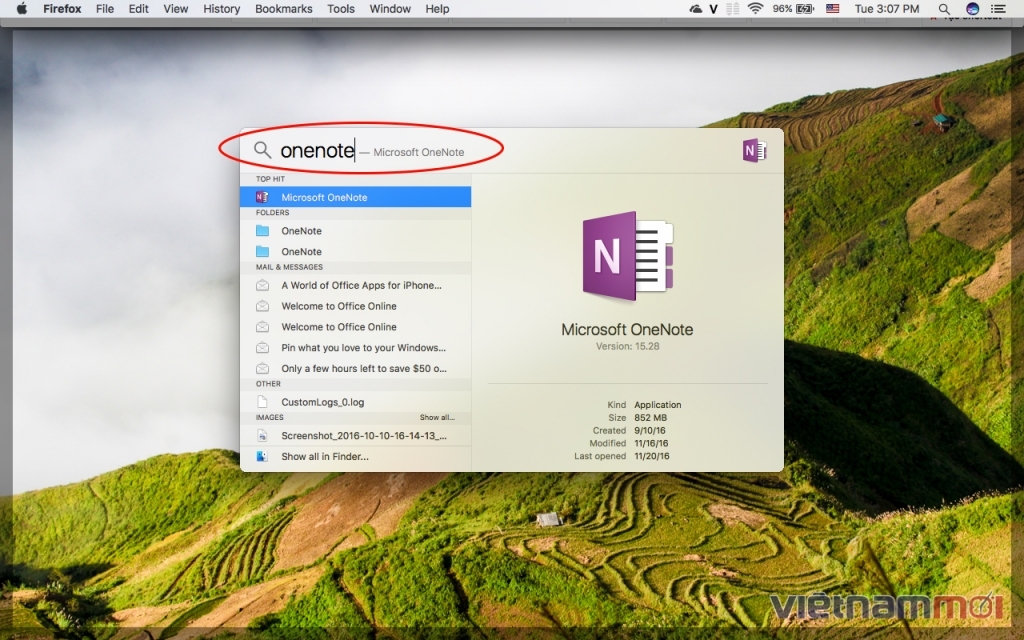The width and height of the screenshot is (1024, 640).
Task: Click the large OneNote icon in the preview
Action: (628, 256)
